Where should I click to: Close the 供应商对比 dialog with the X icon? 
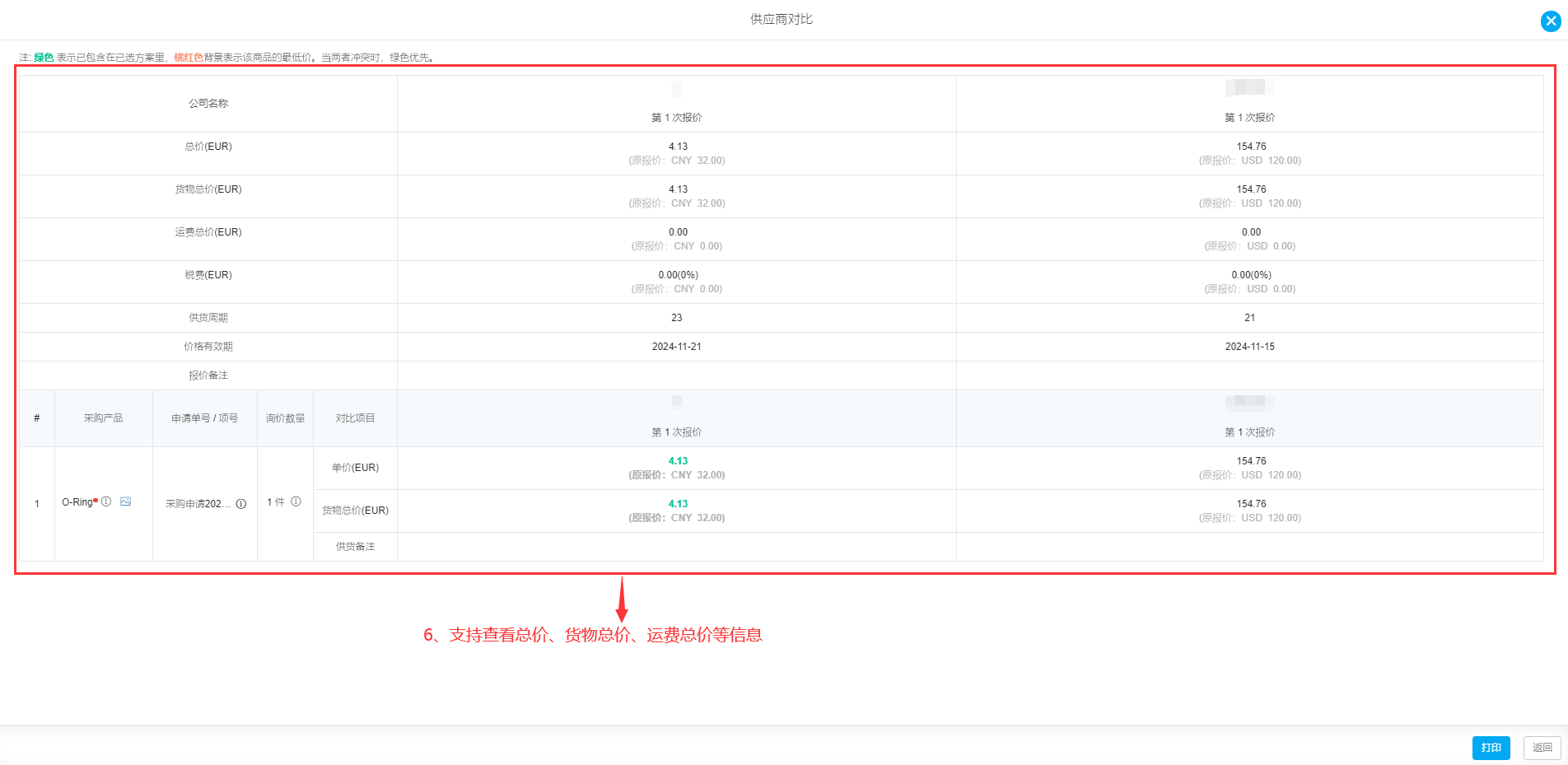(1551, 21)
